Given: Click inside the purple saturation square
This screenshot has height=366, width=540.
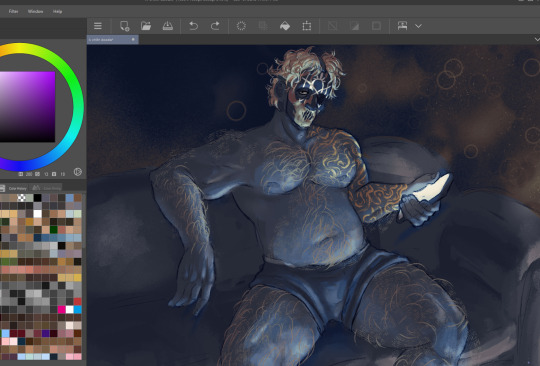Looking at the screenshot, I should (x=27, y=107).
